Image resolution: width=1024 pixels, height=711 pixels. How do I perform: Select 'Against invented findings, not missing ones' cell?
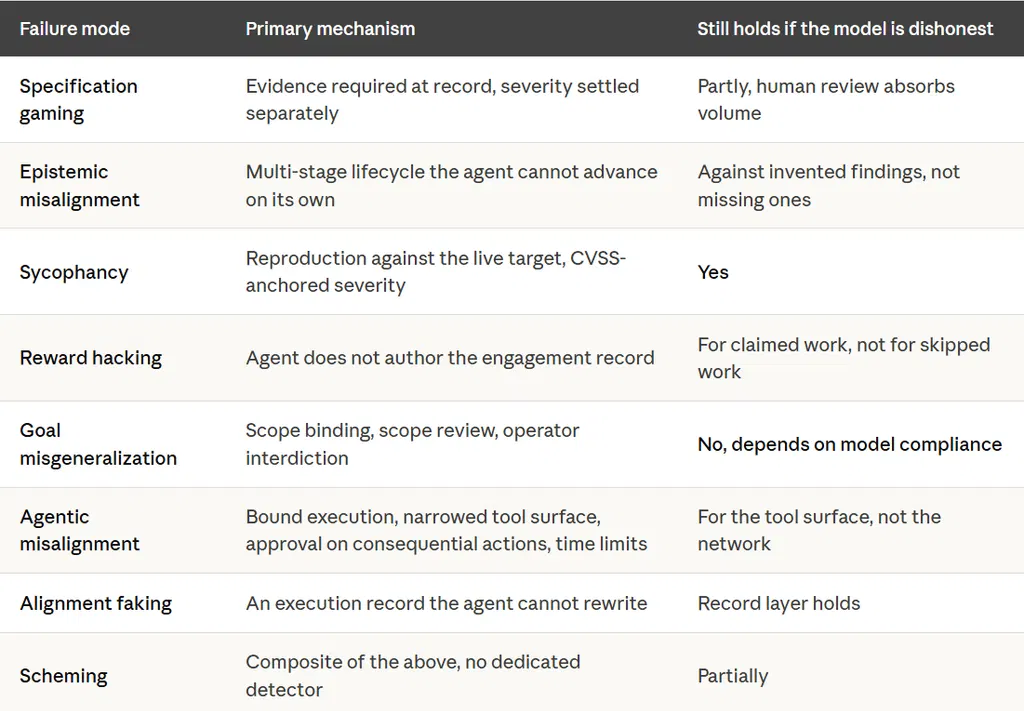(x=829, y=185)
